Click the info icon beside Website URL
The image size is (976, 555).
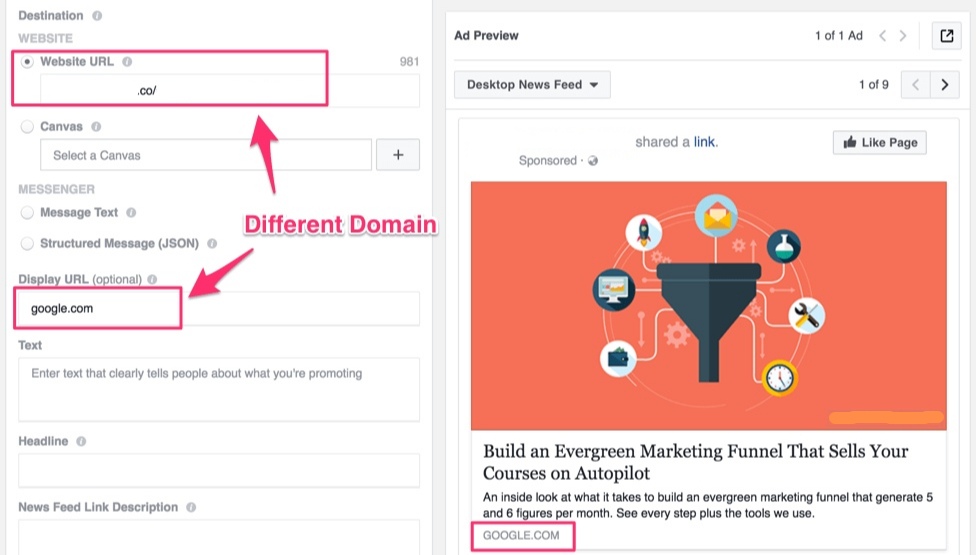point(127,62)
